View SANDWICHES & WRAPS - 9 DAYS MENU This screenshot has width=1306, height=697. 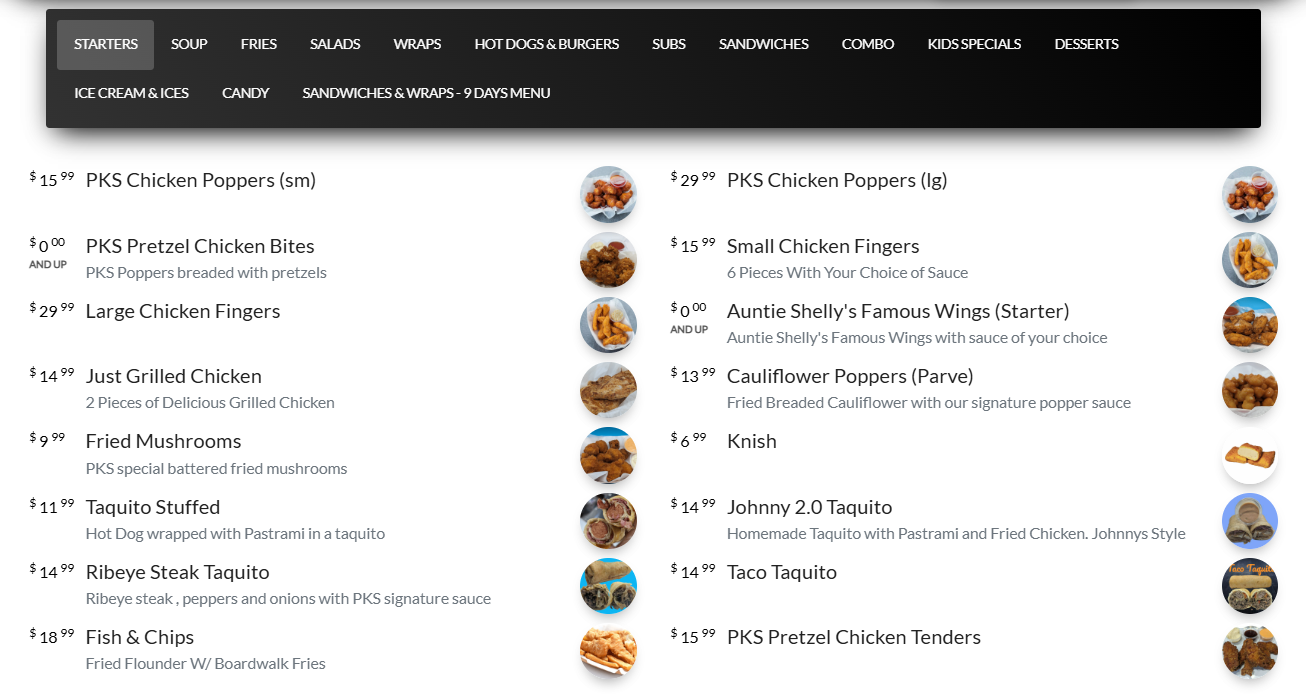tap(426, 93)
